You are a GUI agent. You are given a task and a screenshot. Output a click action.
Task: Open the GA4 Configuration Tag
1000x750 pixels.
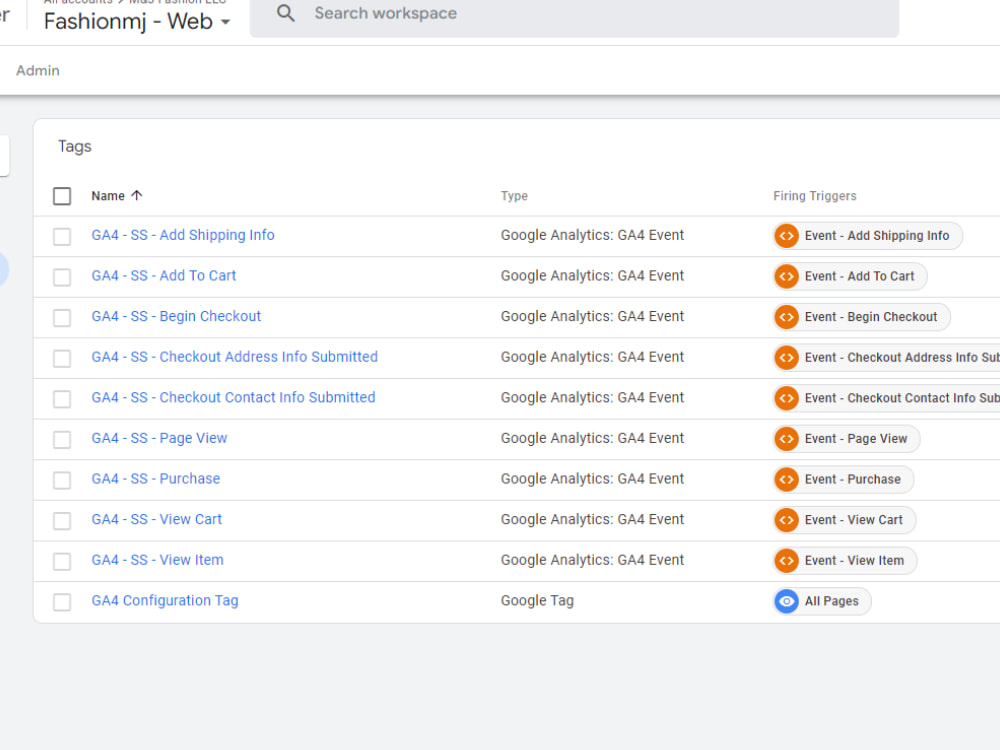click(164, 600)
